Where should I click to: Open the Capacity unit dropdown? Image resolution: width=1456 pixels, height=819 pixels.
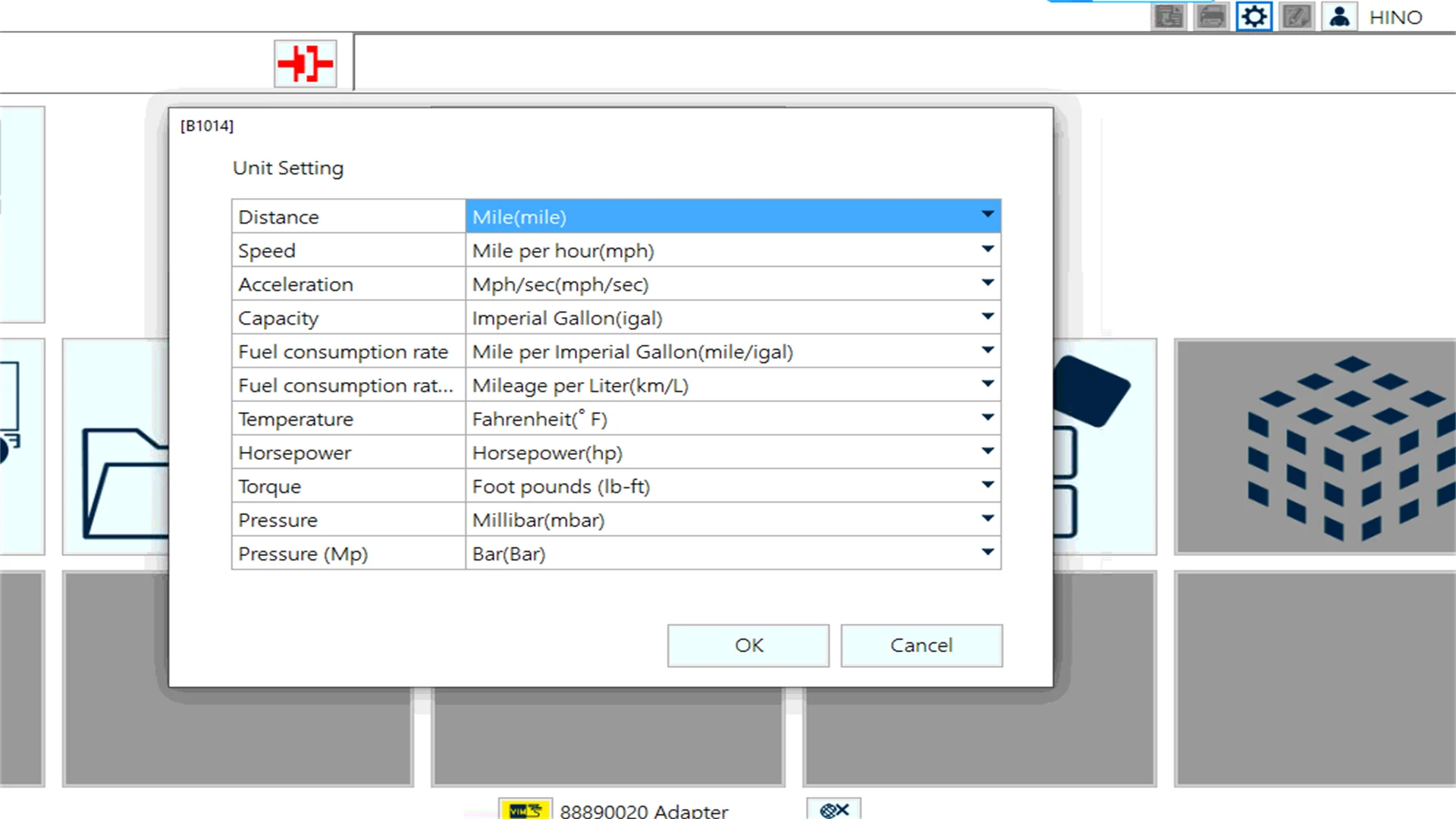pos(733,318)
